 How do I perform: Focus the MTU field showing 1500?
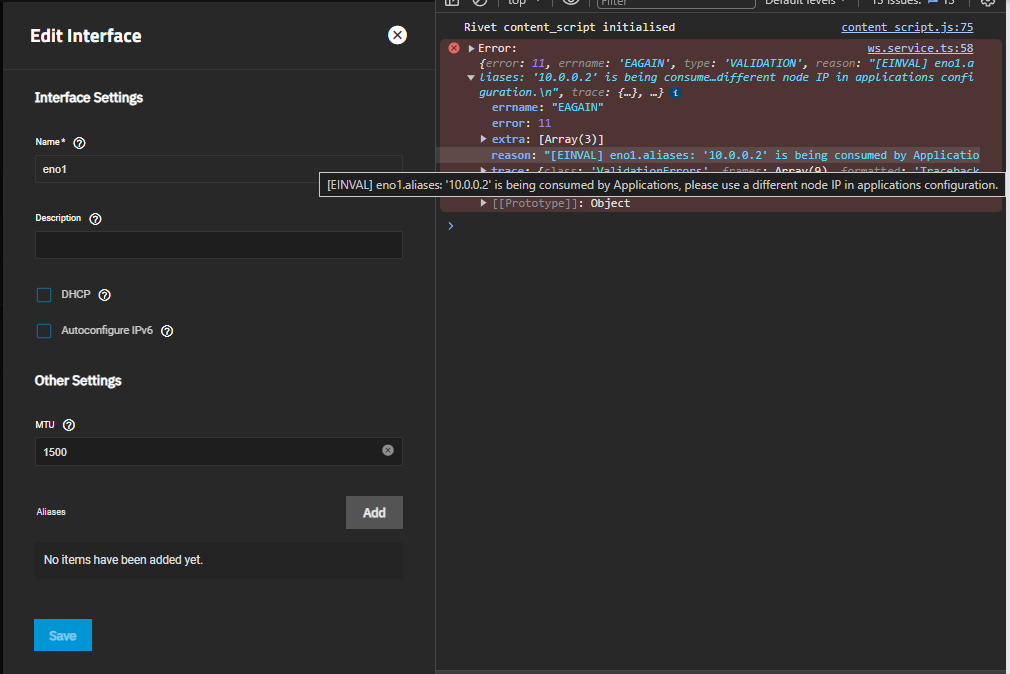(x=219, y=452)
